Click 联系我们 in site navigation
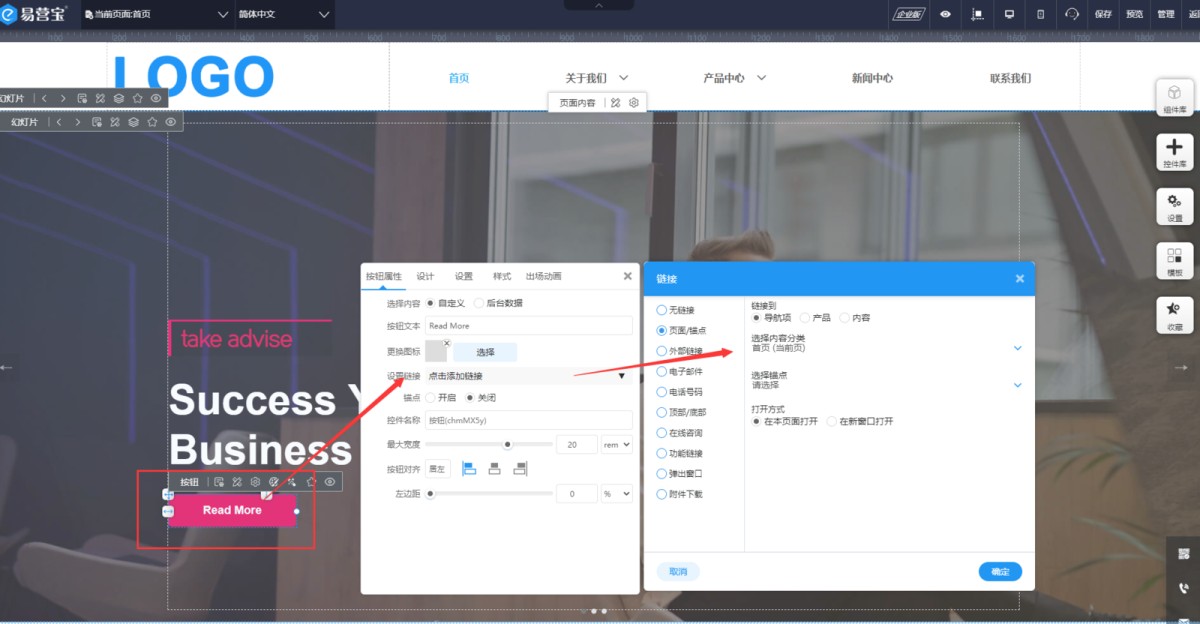 point(1010,78)
